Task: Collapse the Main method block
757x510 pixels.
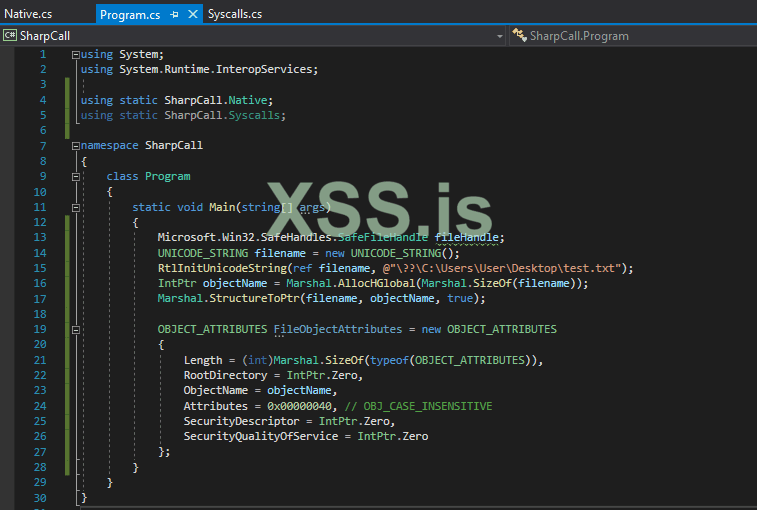Action: point(76,207)
